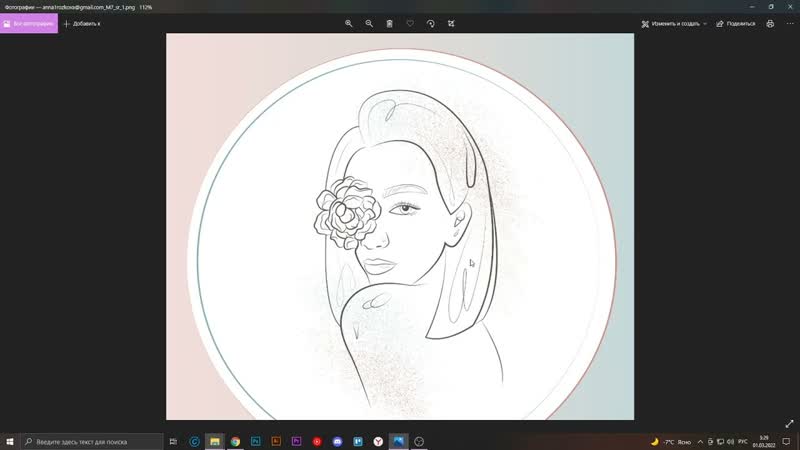Open the last round gray taskbar app
The image size is (800, 450).
pos(419,441)
